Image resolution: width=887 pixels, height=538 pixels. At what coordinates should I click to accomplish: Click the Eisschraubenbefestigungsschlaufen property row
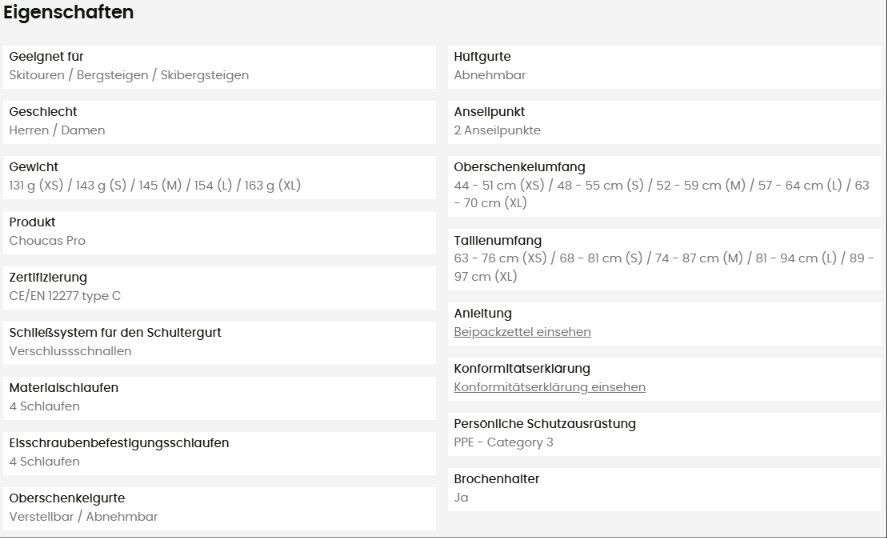(219, 453)
